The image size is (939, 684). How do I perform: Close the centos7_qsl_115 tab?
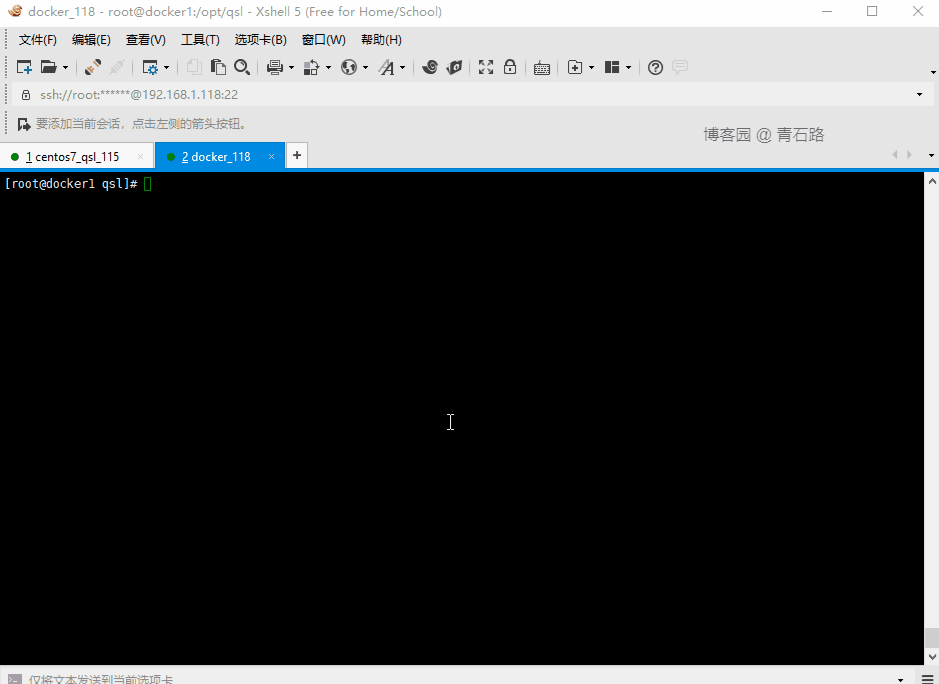coord(140,156)
